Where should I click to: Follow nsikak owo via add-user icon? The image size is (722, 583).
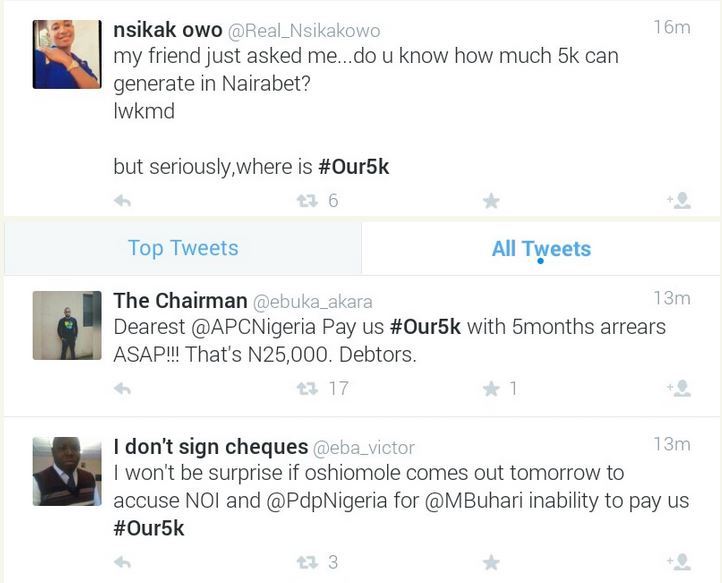[x=679, y=201]
